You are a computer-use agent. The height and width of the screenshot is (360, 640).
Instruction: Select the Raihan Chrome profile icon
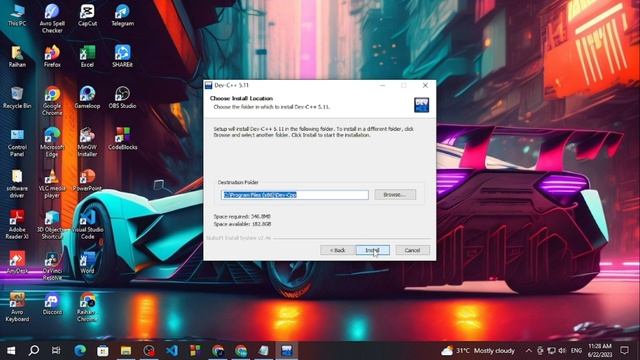tap(87, 307)
